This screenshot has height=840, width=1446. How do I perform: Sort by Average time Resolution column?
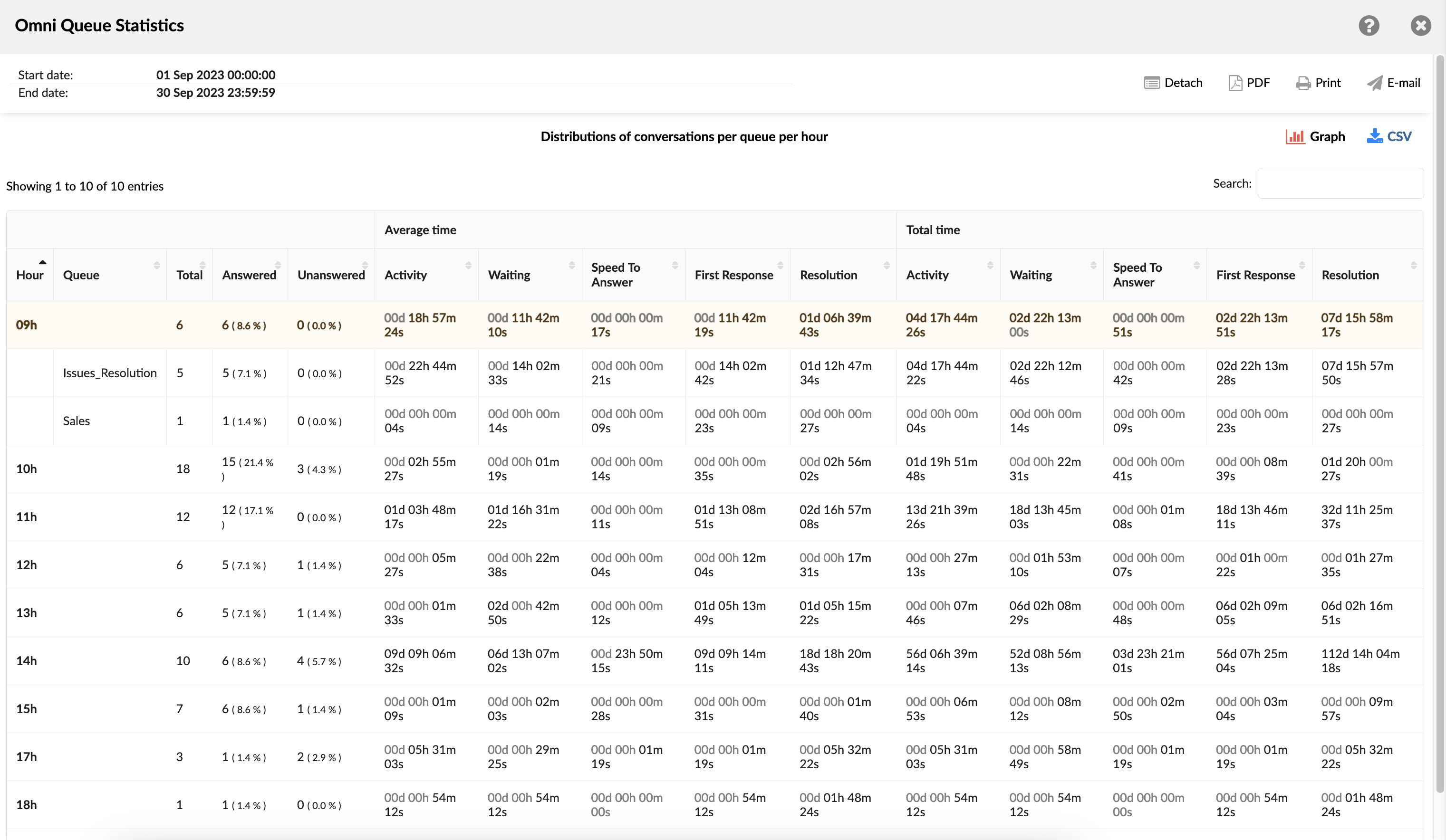tap(843, 275)
